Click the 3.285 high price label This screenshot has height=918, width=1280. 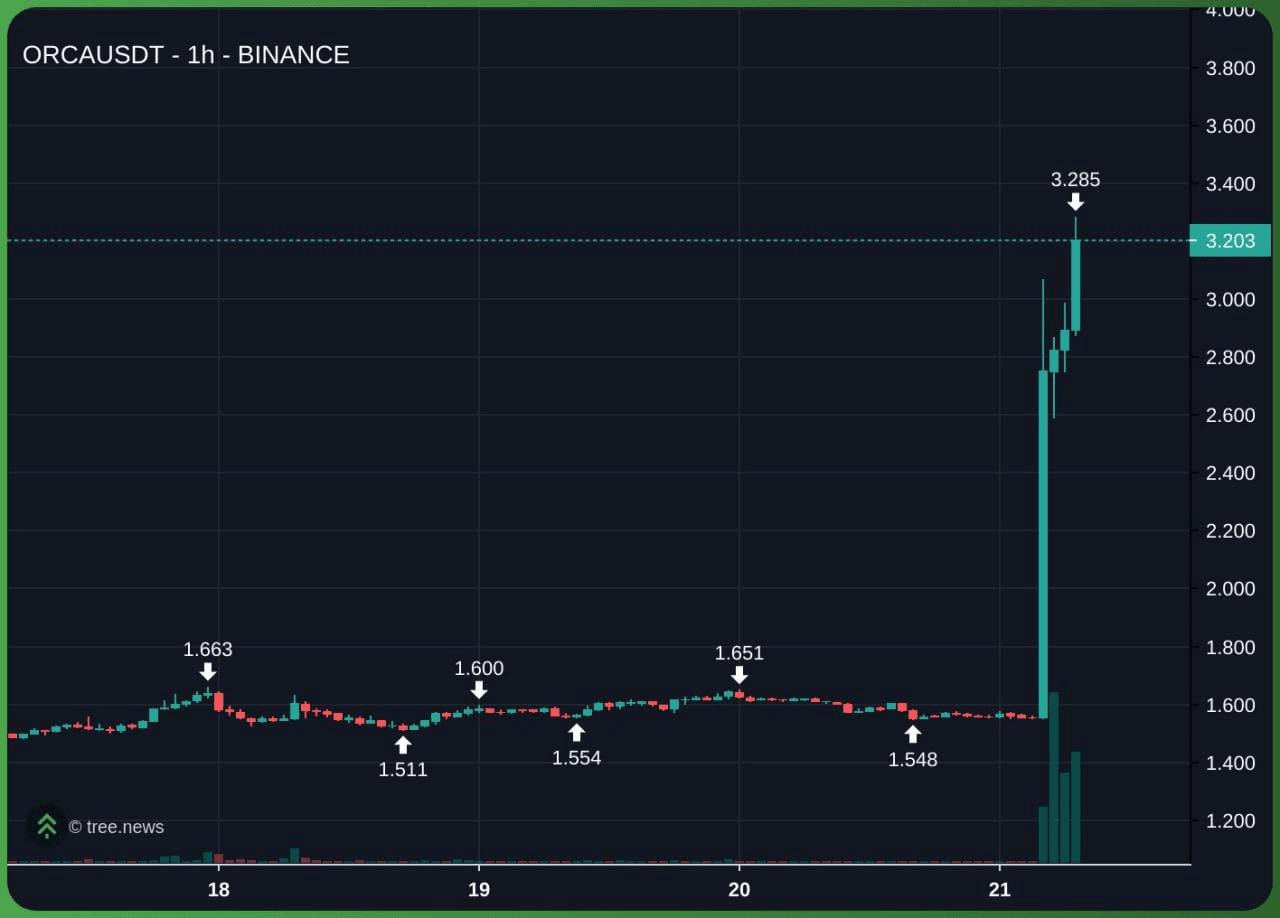click(1075, 180)
